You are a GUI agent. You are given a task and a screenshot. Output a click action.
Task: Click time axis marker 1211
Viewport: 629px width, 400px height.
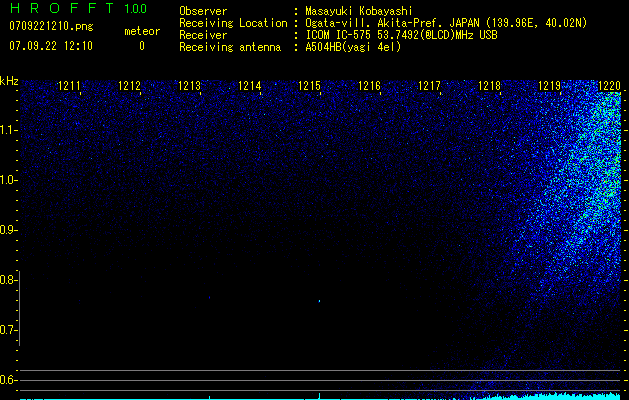(69, 86)
